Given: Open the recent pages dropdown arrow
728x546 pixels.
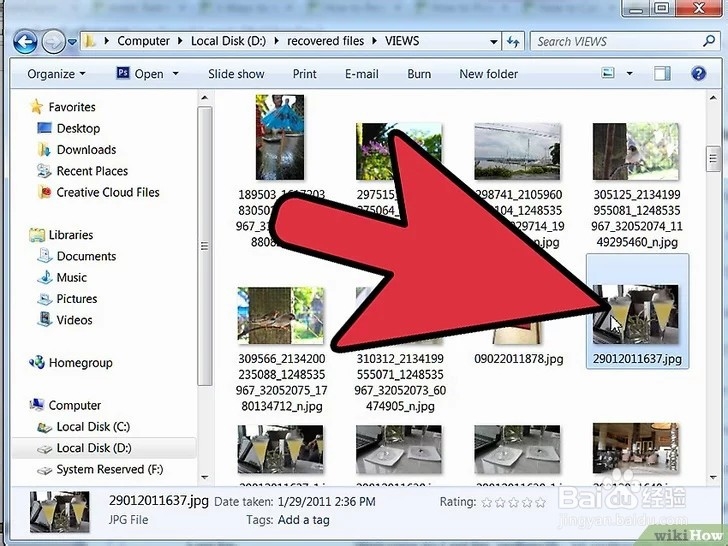Looking at the screenshot, I should [x=72, y=42].
